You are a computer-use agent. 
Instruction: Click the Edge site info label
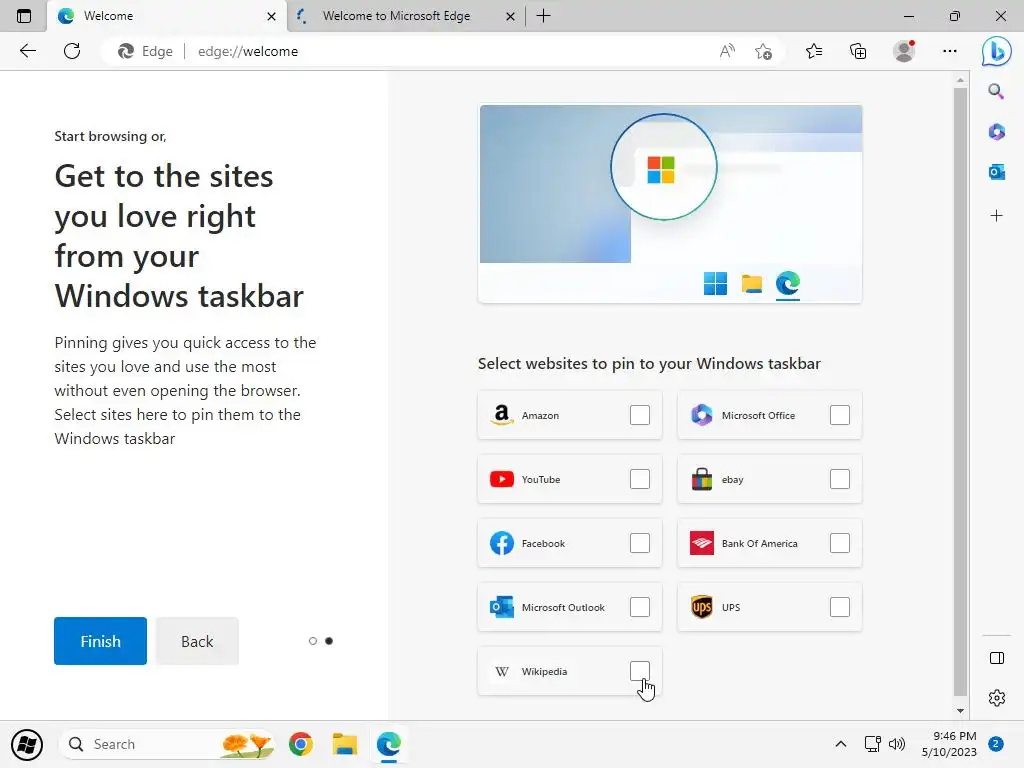145,51
